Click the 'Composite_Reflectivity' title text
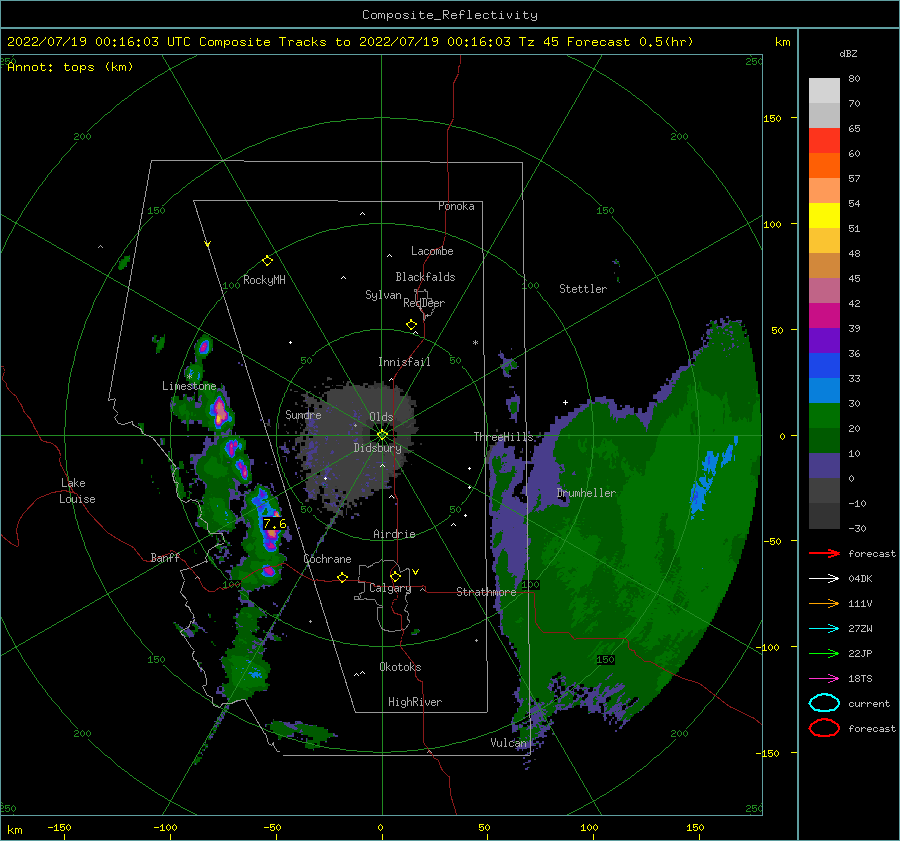 pos(450,15)
